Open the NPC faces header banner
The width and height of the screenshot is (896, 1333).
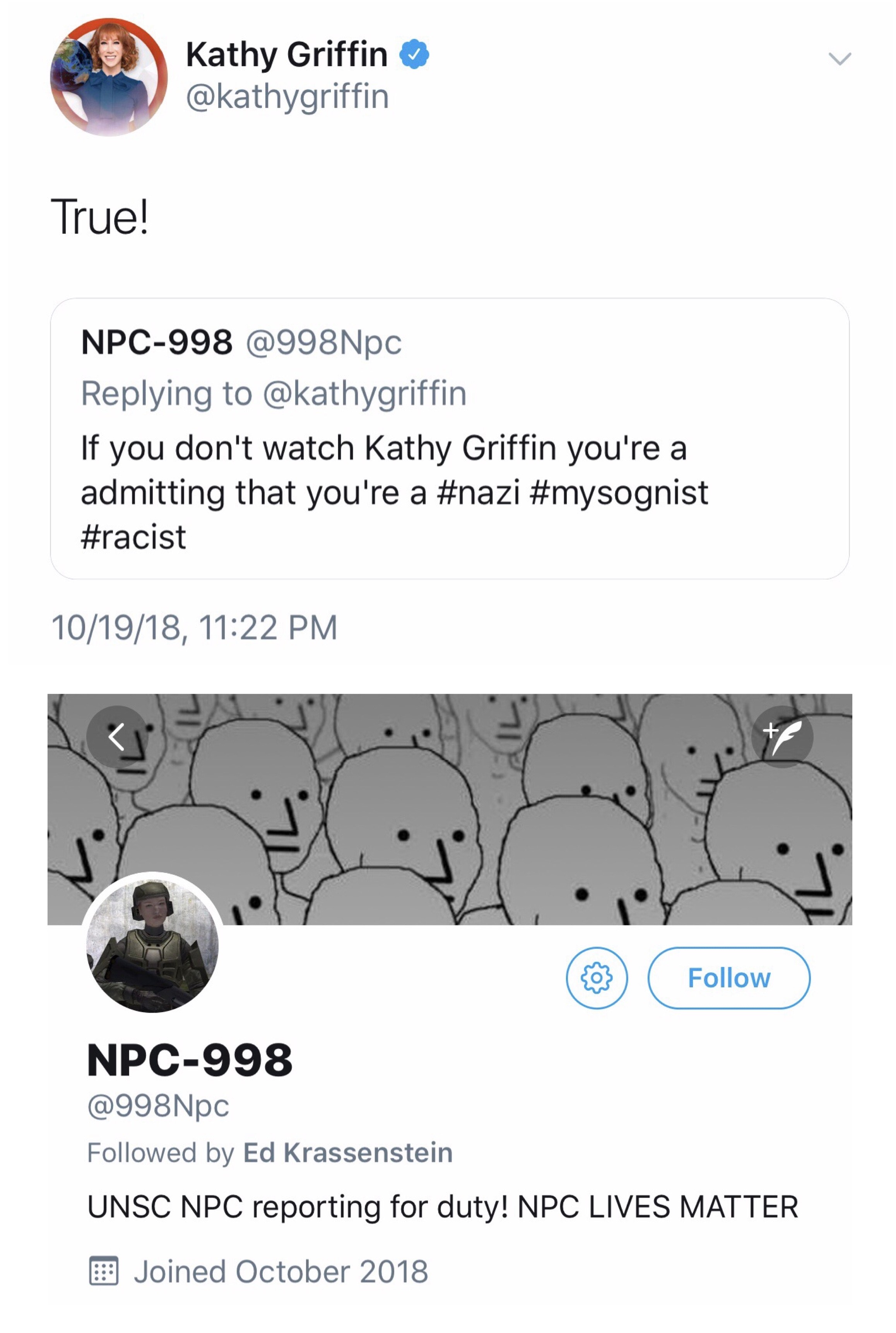[450, 809]
